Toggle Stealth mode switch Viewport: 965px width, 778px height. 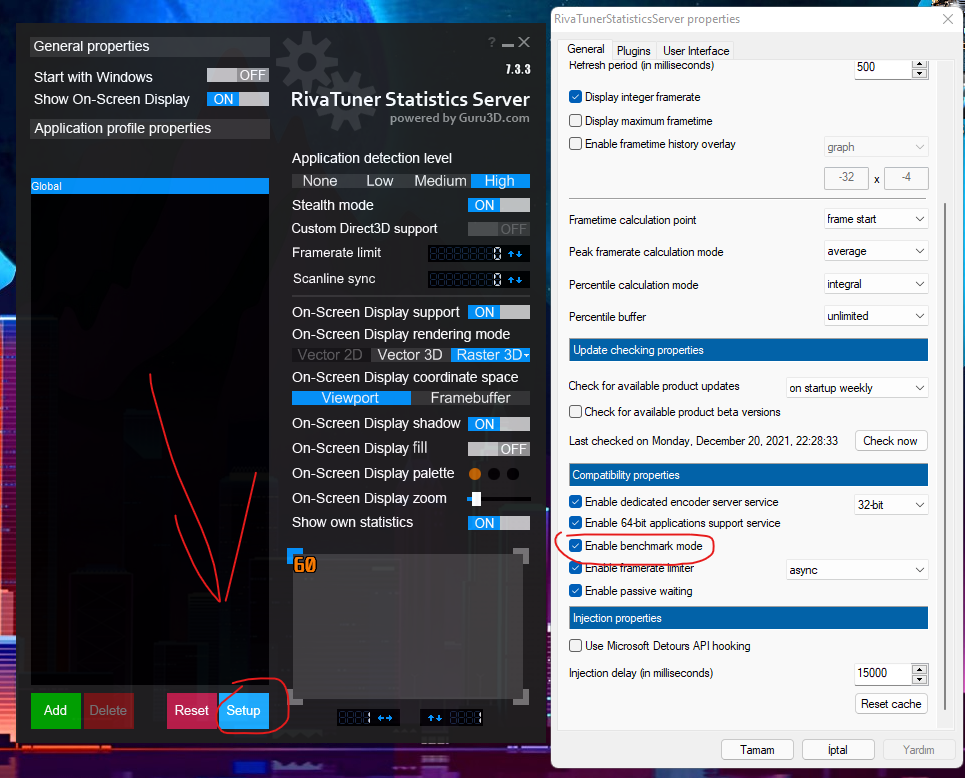[x=499, y=205]
